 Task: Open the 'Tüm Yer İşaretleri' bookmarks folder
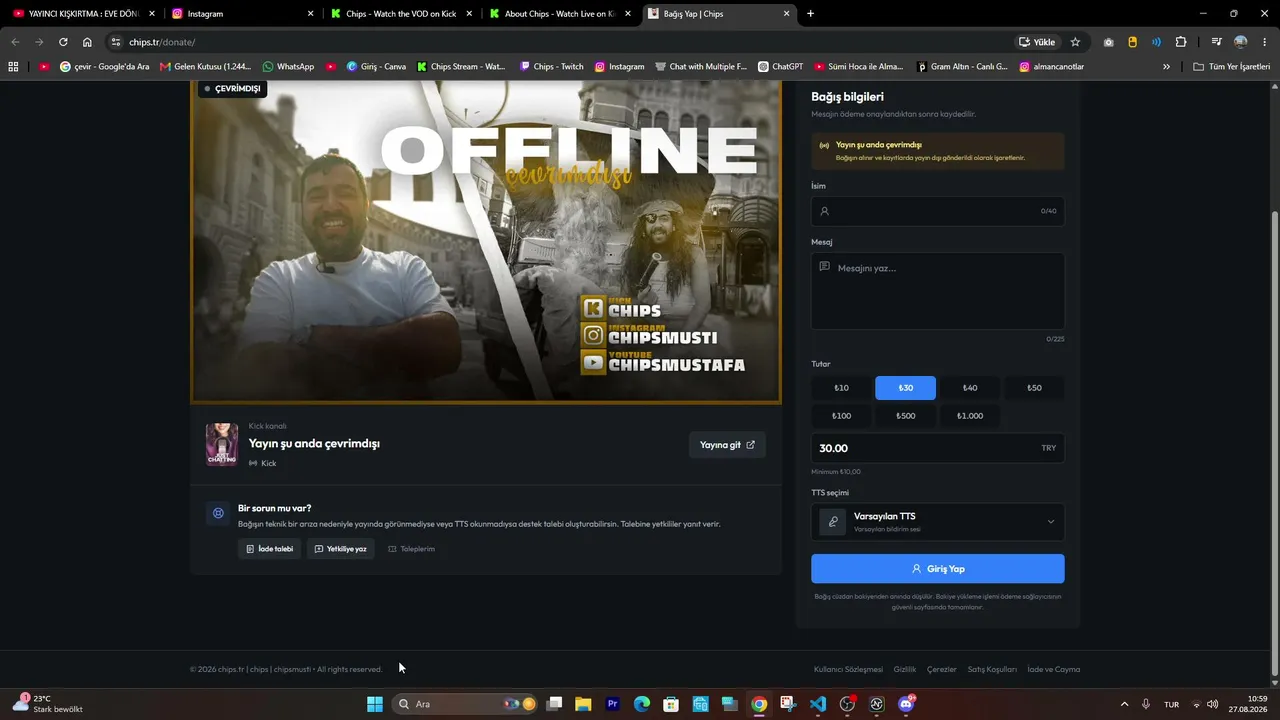click(x=1231, y=67)
